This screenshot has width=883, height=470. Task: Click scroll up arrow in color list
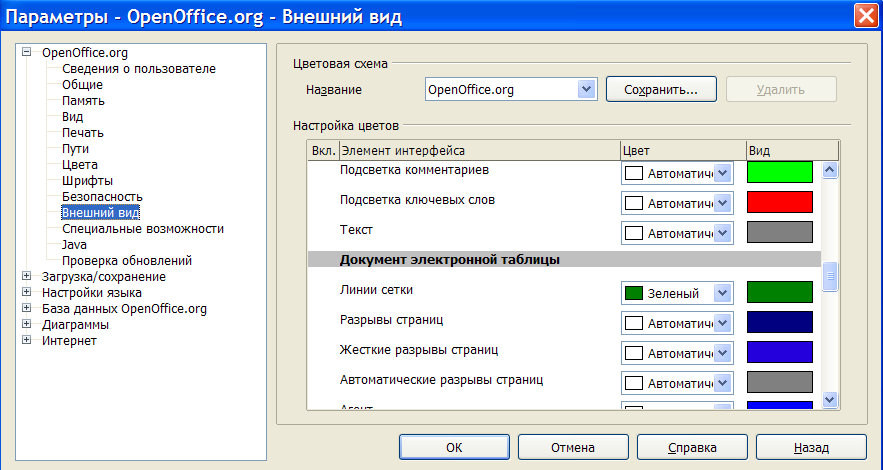830,169
